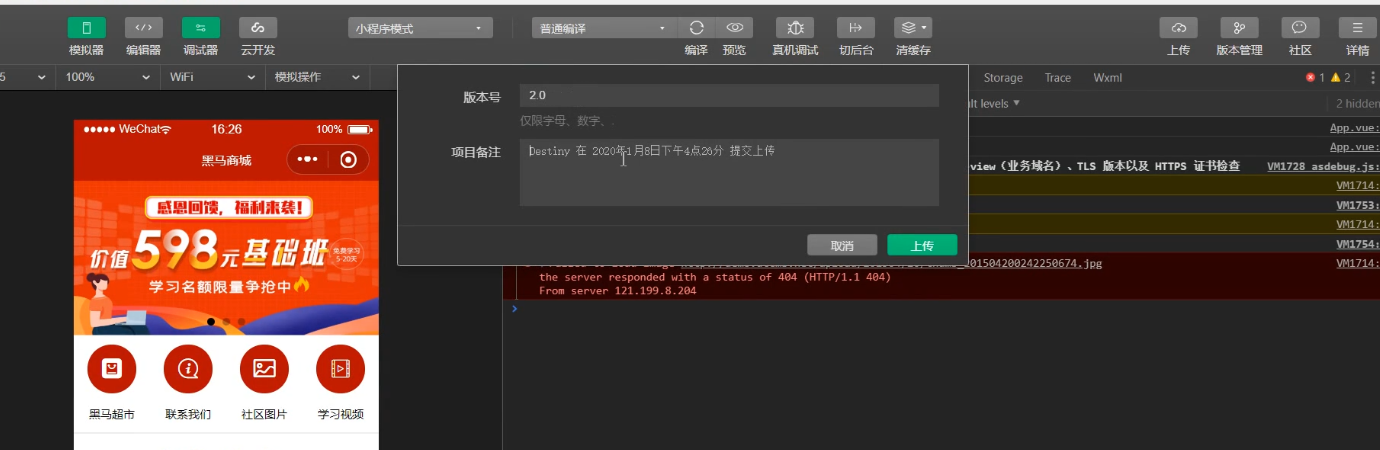Click the 取消 cancel button in dialog
Viewport: 1380px width, 450px height.
843,245
